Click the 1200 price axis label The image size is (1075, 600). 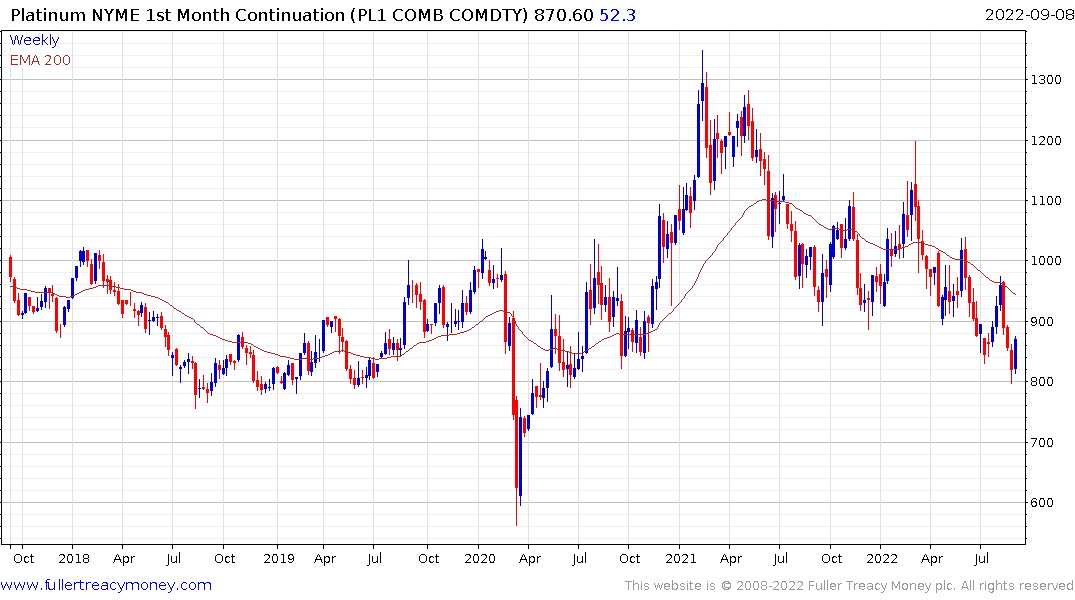pyautogui.click(x=1046, y=141)
